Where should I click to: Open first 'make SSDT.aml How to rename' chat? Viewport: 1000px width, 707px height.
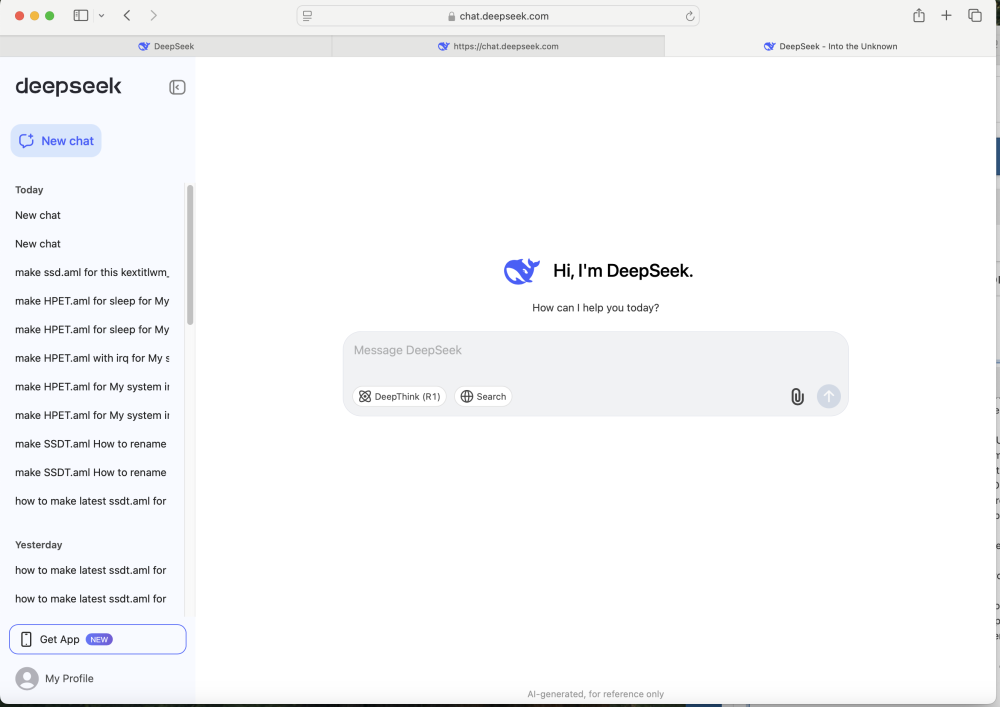[x=92, y=444]
